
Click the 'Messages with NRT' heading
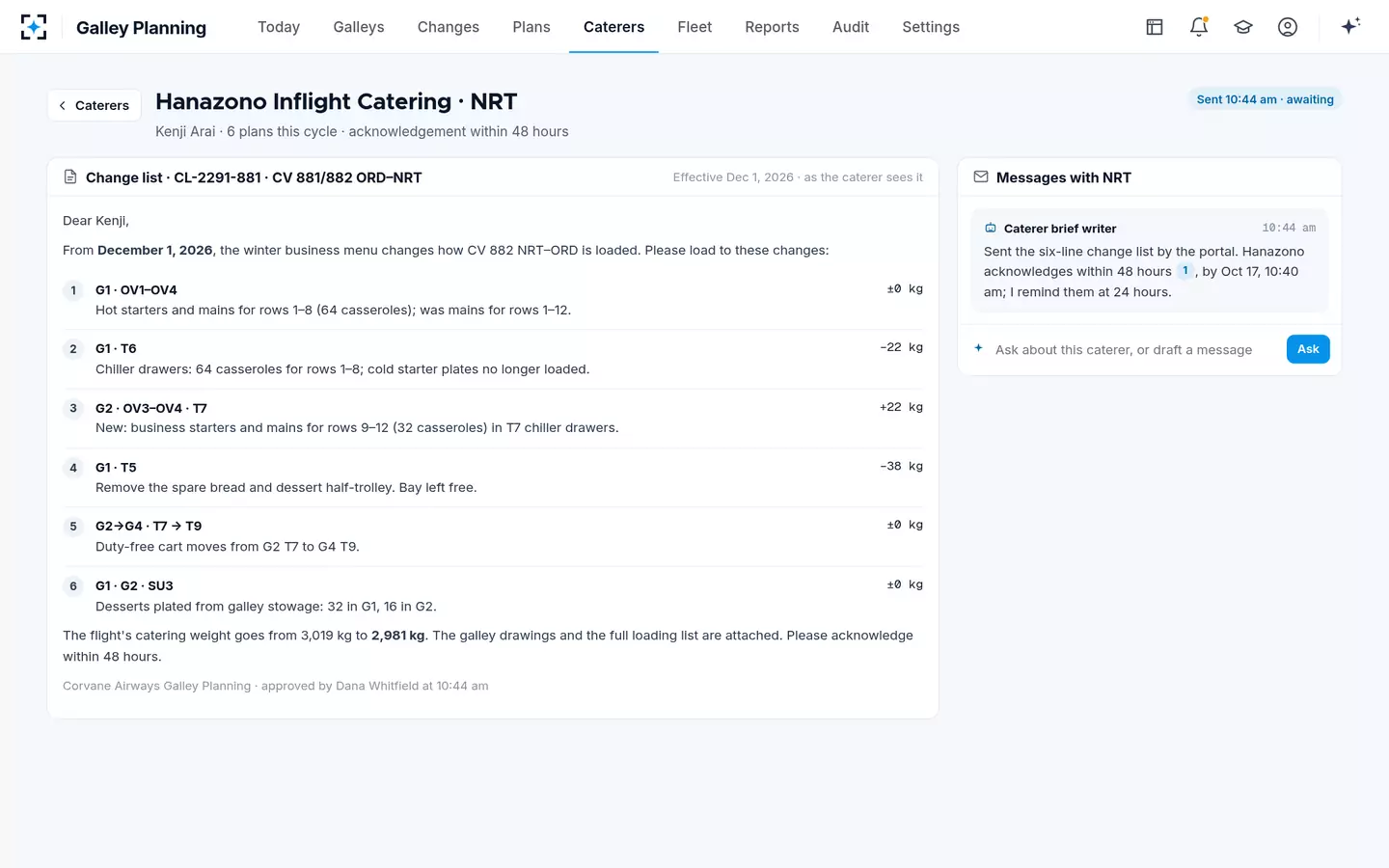[x=1064, y=177]
